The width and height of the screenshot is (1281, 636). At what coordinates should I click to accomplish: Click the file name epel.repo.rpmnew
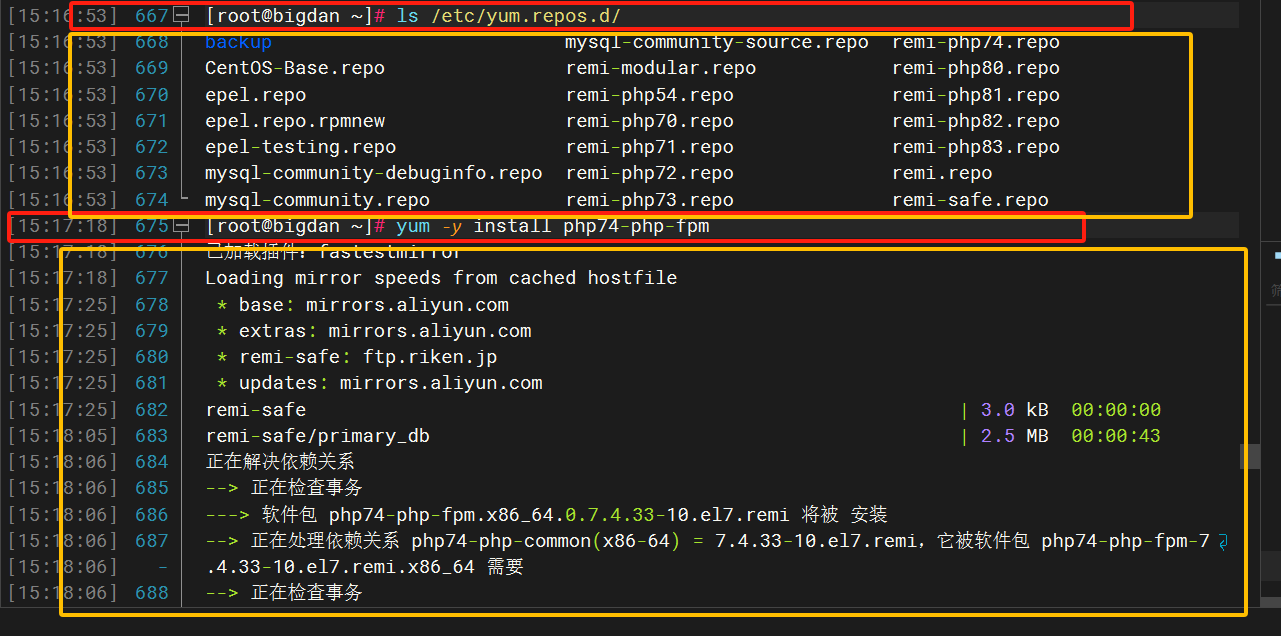tap(294, 121)
